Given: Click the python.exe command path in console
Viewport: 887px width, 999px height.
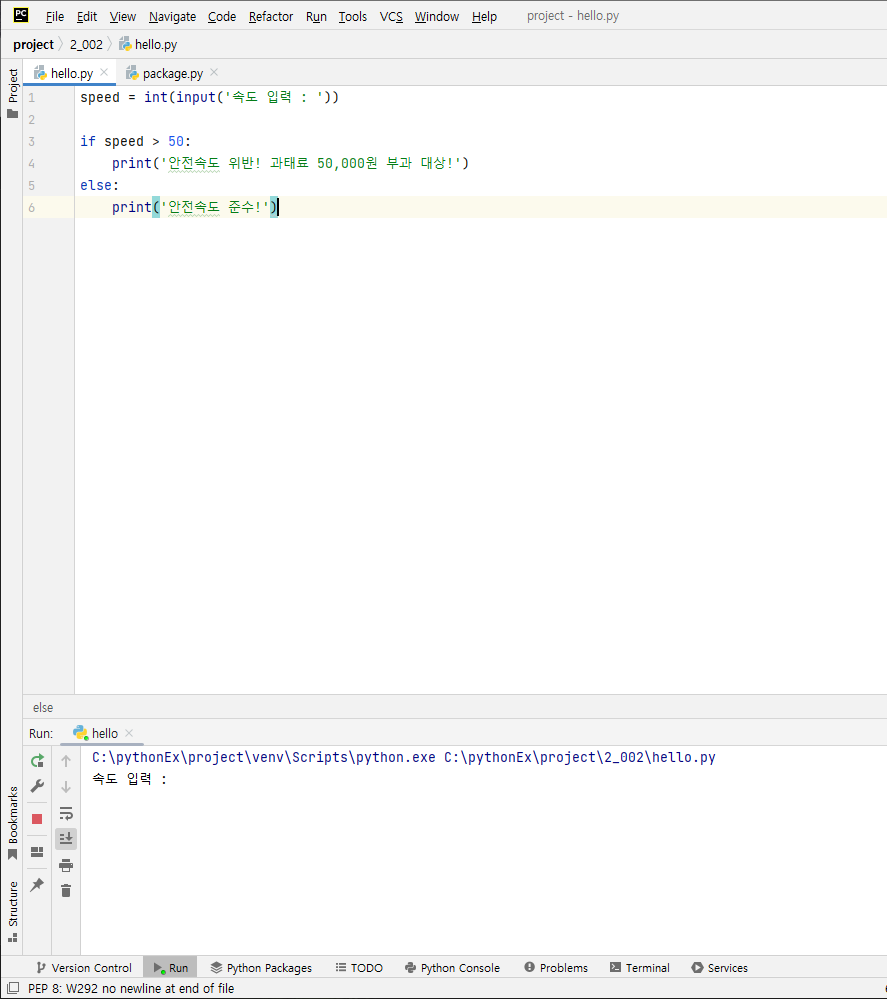Looking at the screenshot, I should pyautogui.click(x=264, y=758).
